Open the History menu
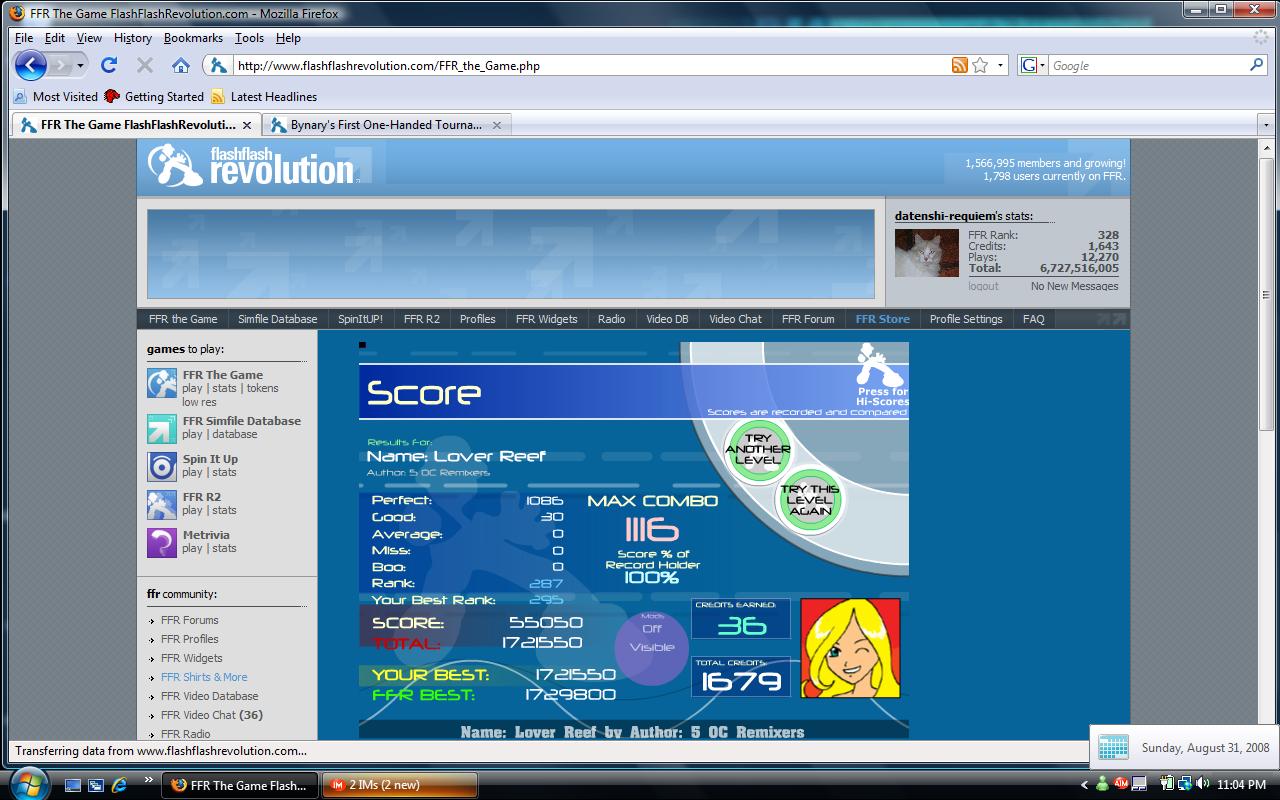1280x800 pixels. click(x=133, y=38)
